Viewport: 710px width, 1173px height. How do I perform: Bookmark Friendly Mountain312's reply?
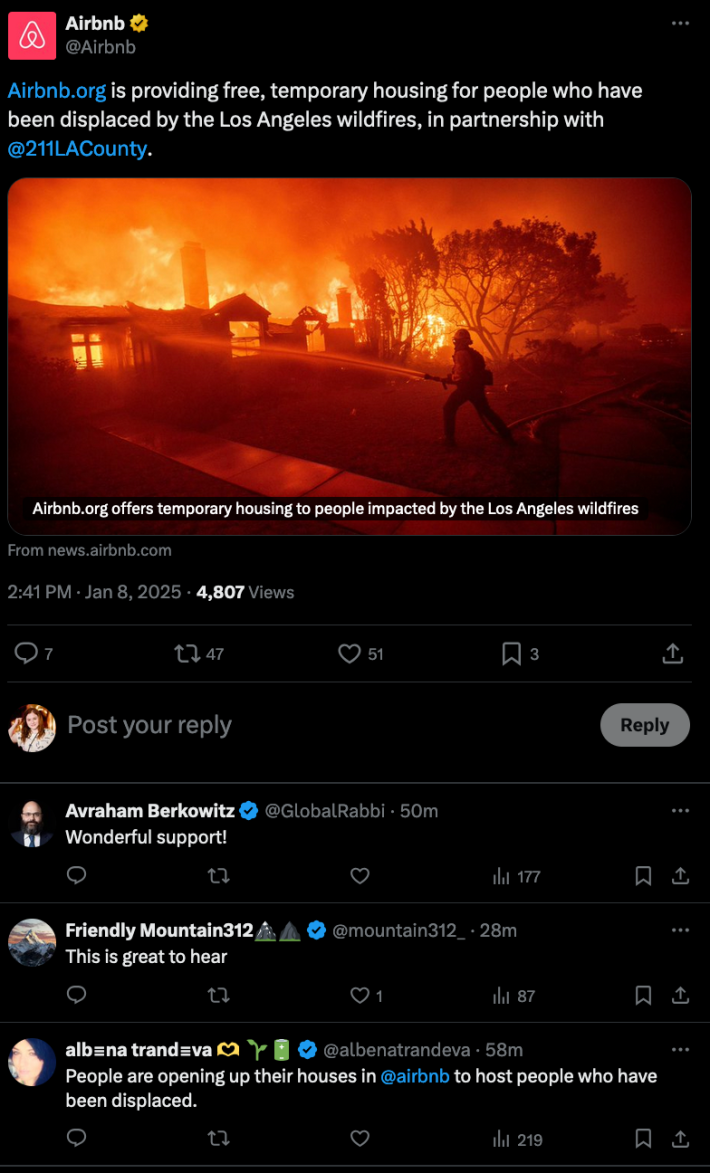(x=643, y=996)
